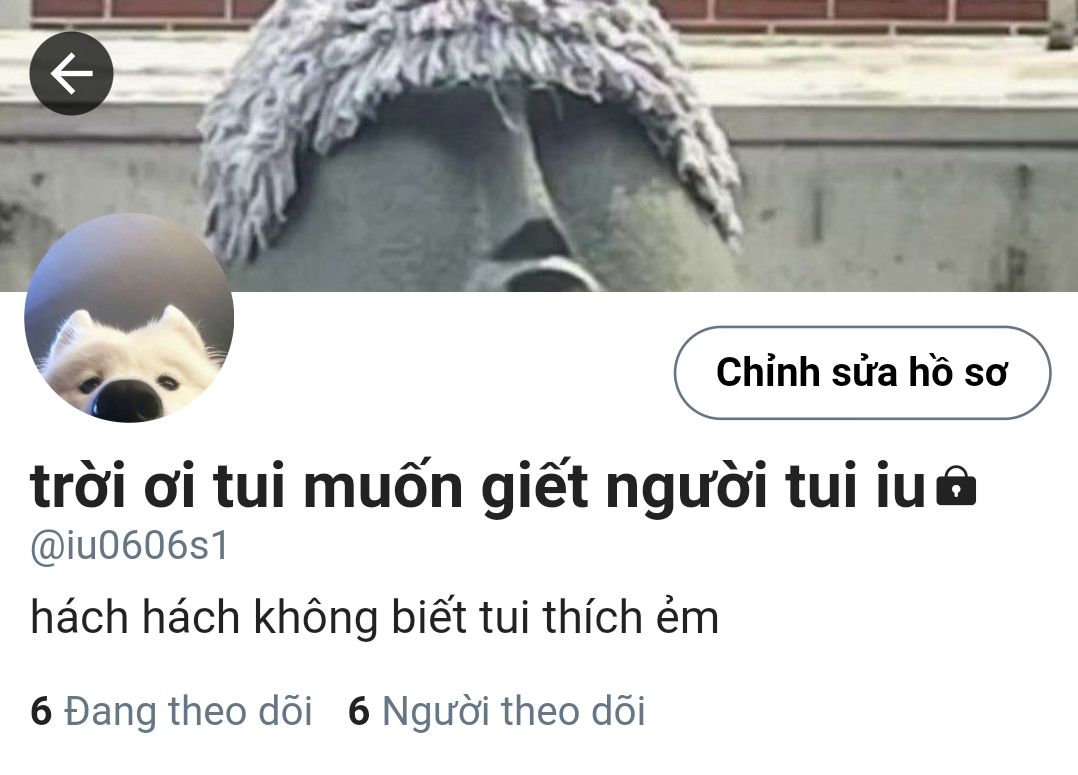The image size is (1078, 775).
Task: Click the word thích in the bio
Action: 592,617
